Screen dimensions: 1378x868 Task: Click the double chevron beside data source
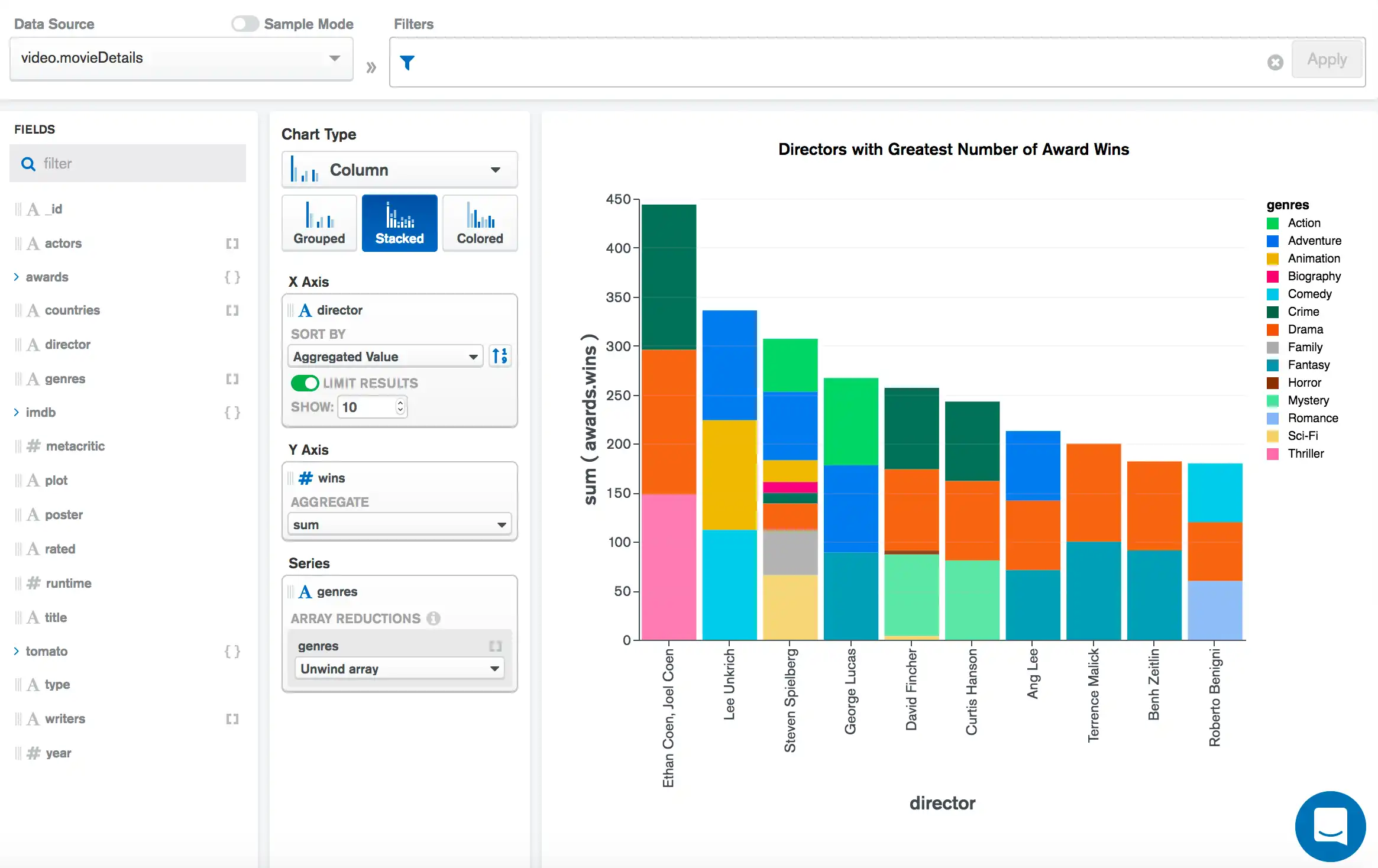click(x=371, y=67)
